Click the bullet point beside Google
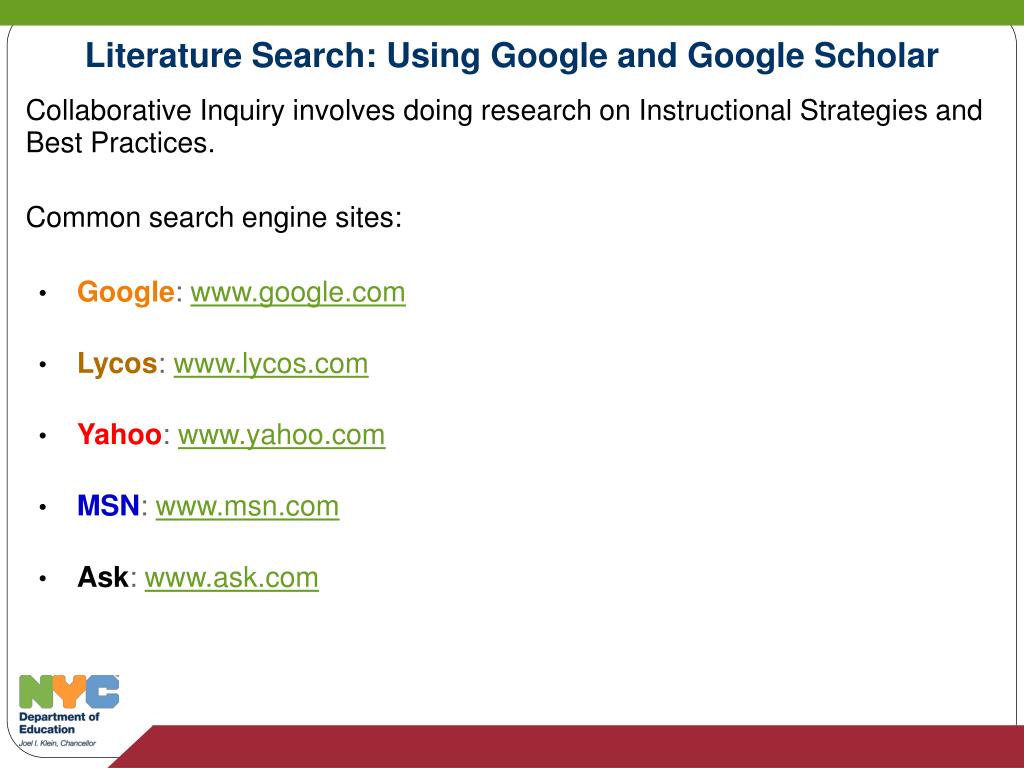This screenshot has height=768, width=1024. [43, 293]
